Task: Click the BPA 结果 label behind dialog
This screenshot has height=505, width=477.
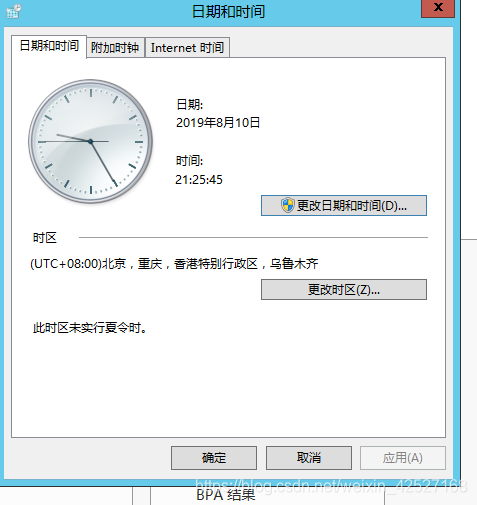Action: 226,495
